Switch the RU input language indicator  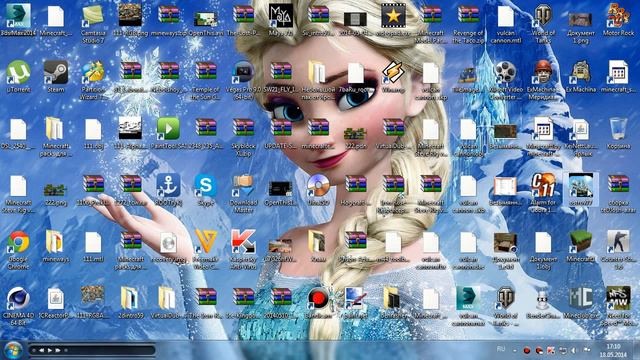pyautogui.click(x=501, y=349)
